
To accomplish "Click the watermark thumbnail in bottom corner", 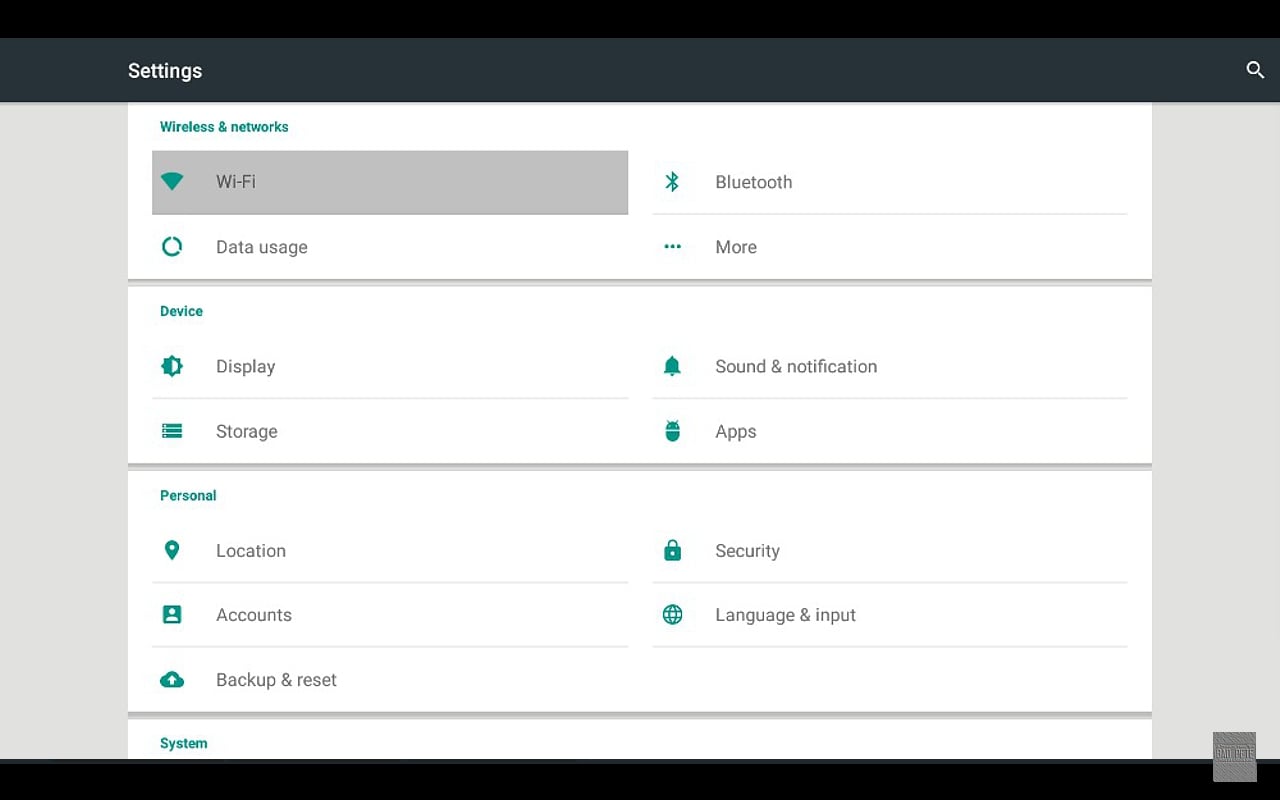I will click(1234, 756).
